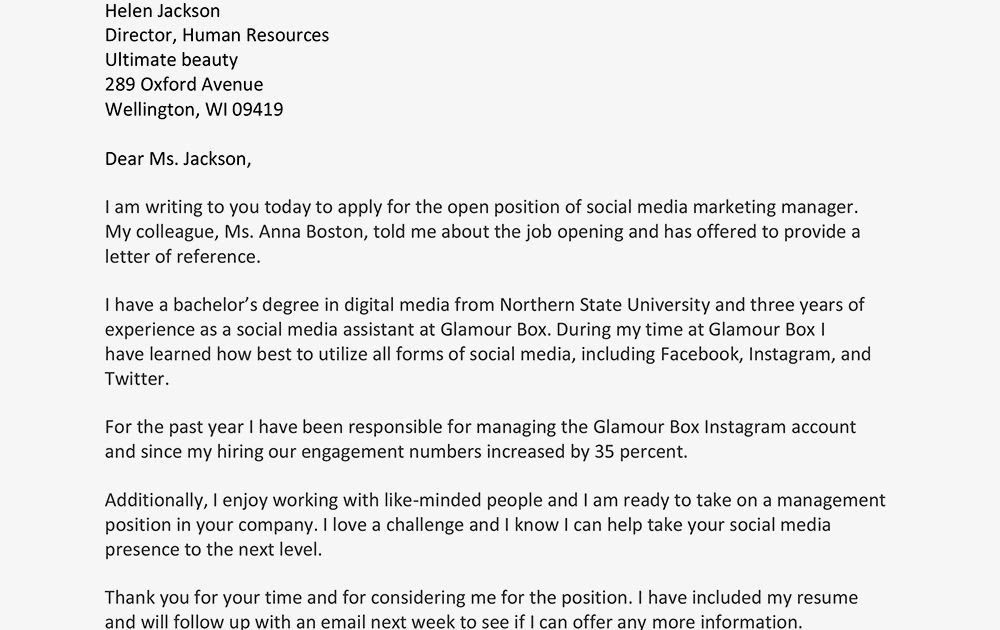Click the word Additionally starting the paragraph
The height and width of the screenshot is (630, 1000).
pyautogui.click(x=156, y=501)
